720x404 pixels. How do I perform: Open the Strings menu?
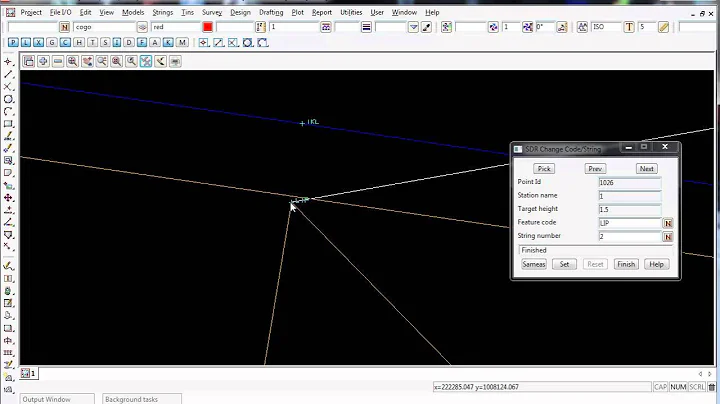pyautogui.click(x=163, y=12)
